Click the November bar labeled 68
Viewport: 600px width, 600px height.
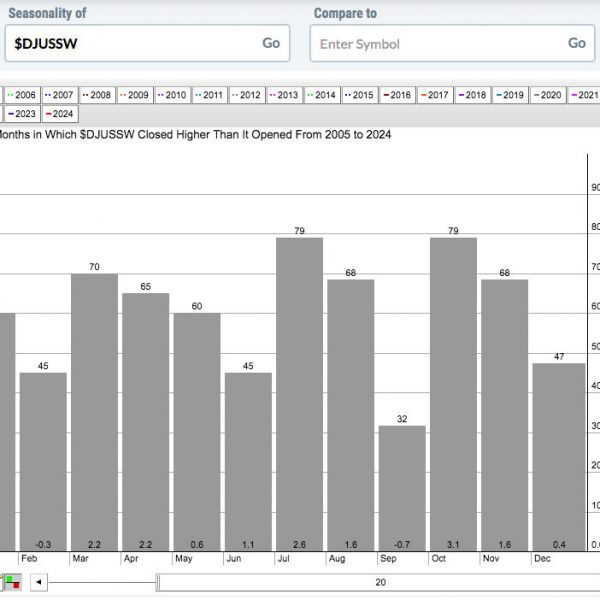click(x=505, y=415)
